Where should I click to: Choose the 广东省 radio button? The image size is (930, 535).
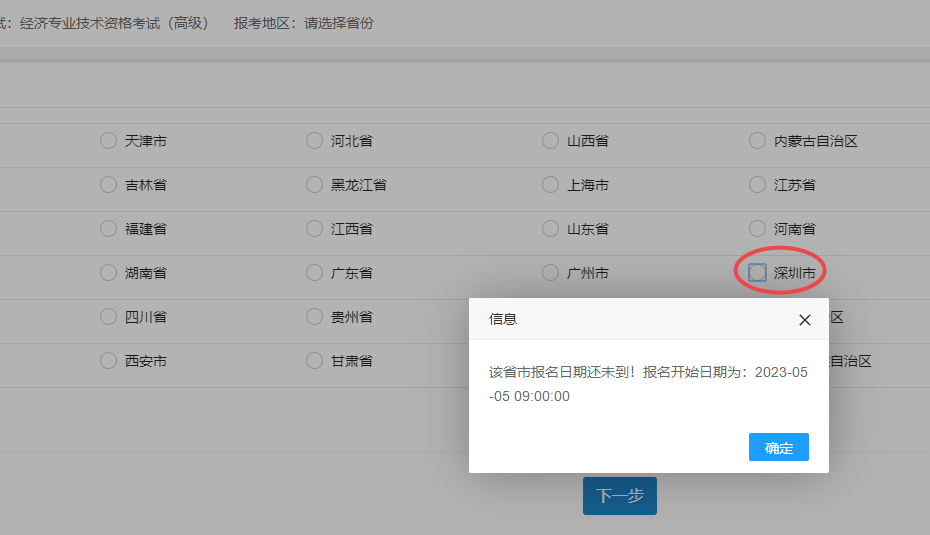(x=315, y=273)
